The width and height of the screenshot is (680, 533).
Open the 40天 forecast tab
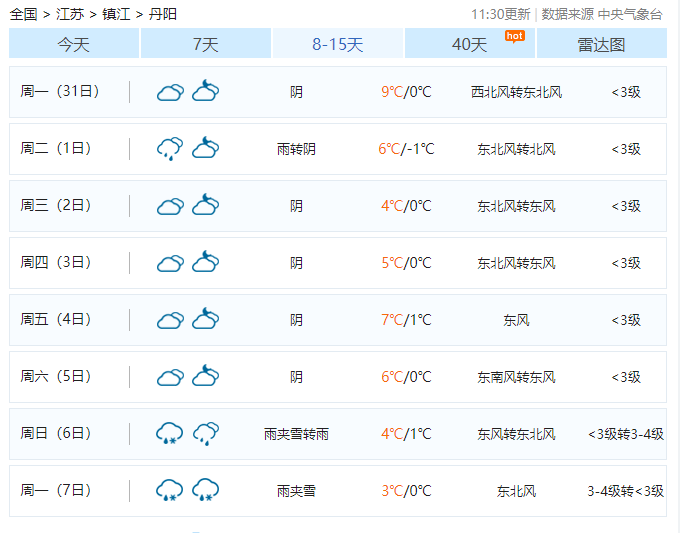pyautogui.click(x=470, y=43)
